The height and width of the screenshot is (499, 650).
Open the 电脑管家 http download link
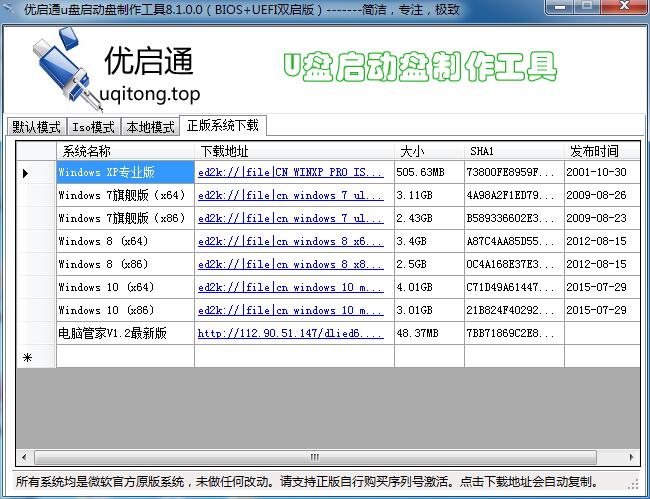(291, 334)
